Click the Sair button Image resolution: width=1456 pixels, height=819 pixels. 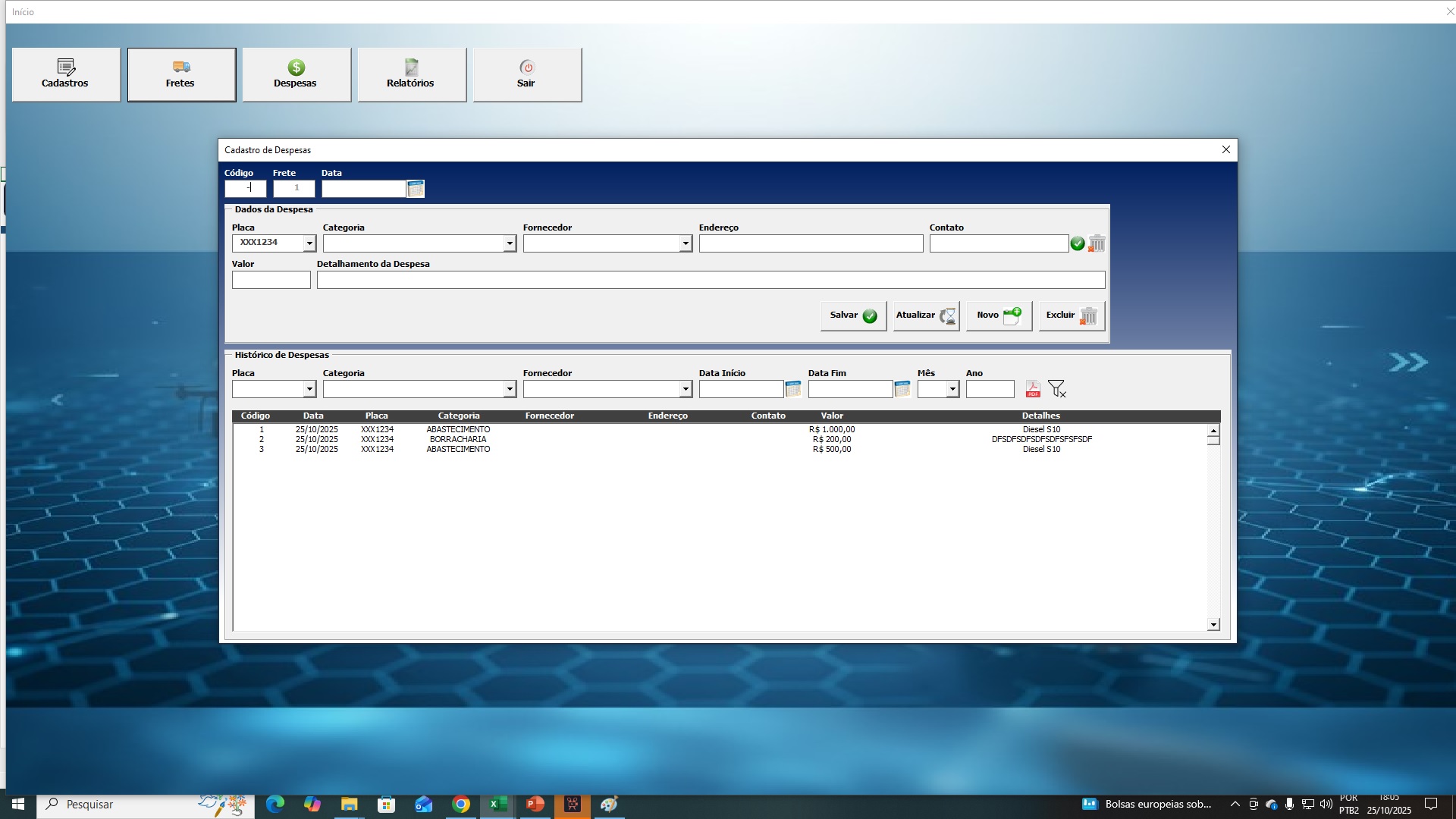[x=527, y=74]
